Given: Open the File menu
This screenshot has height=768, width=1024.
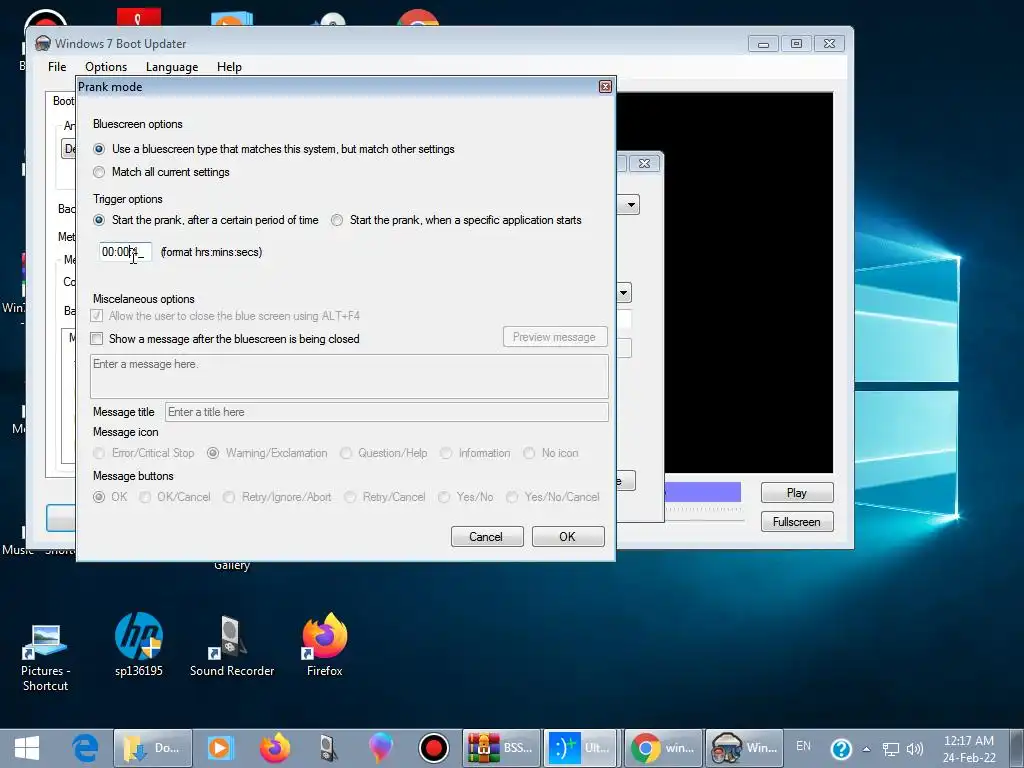Looking at the screenshot, I should [57, 67].
